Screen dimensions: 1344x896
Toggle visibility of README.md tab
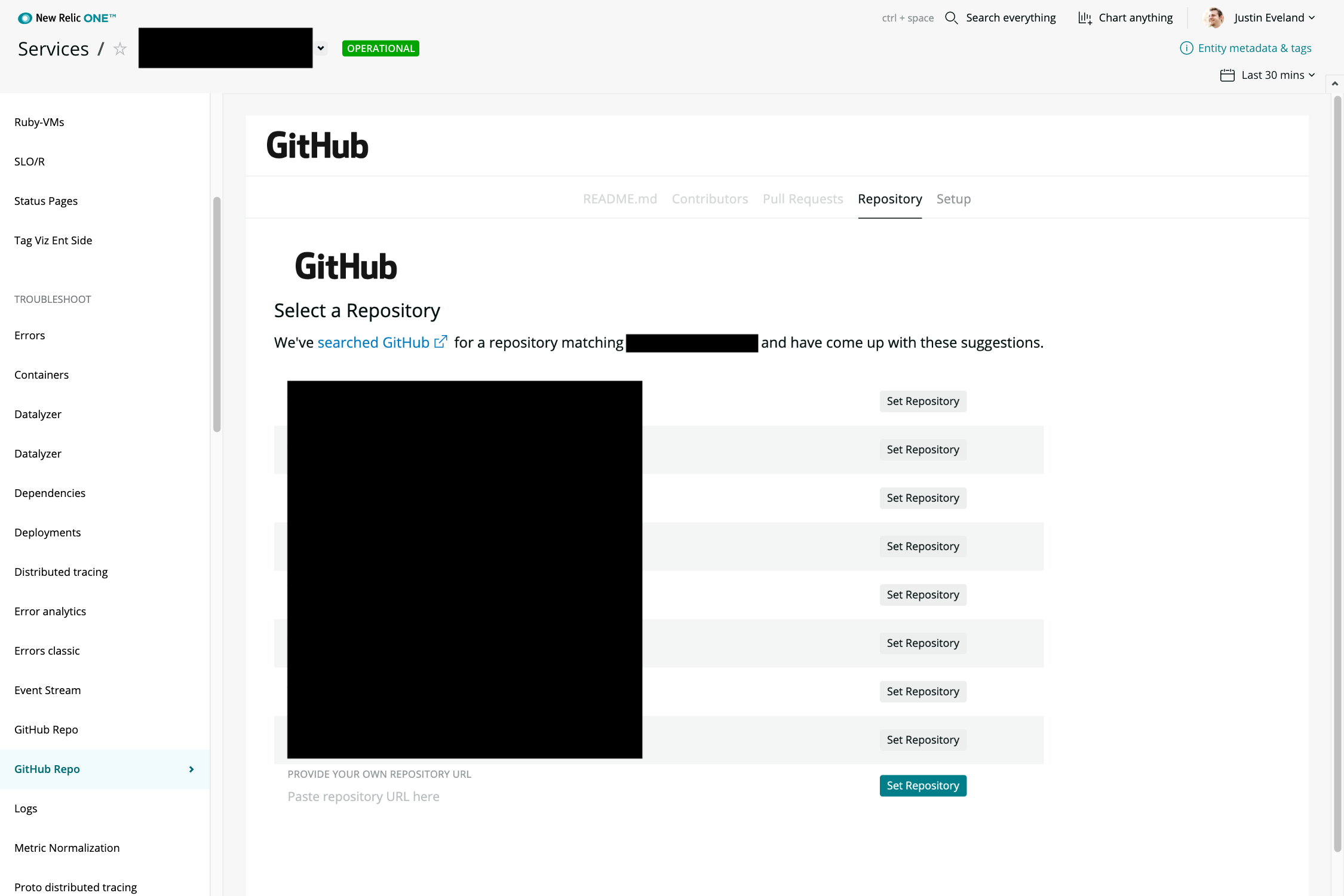619,198
